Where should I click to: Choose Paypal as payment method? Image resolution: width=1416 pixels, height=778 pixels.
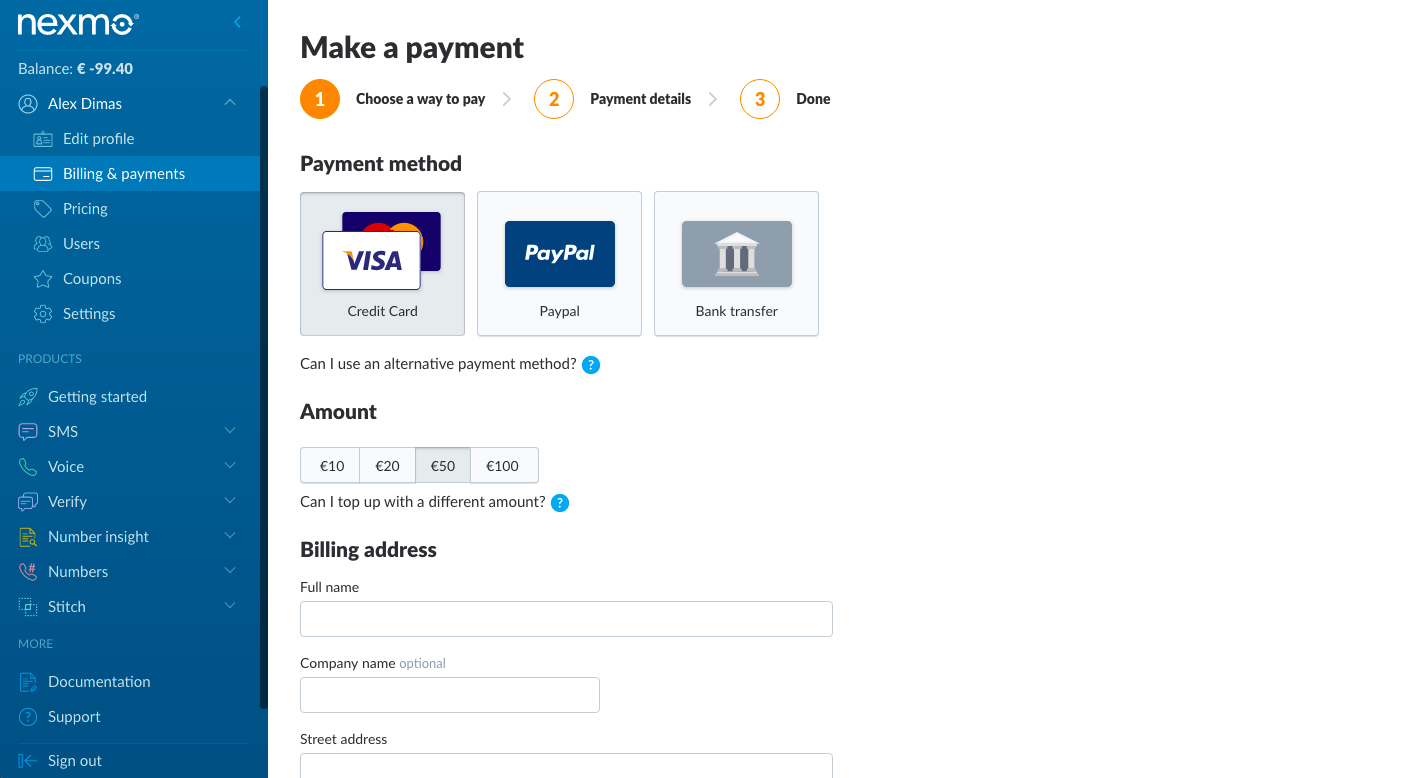click(559, 264)
